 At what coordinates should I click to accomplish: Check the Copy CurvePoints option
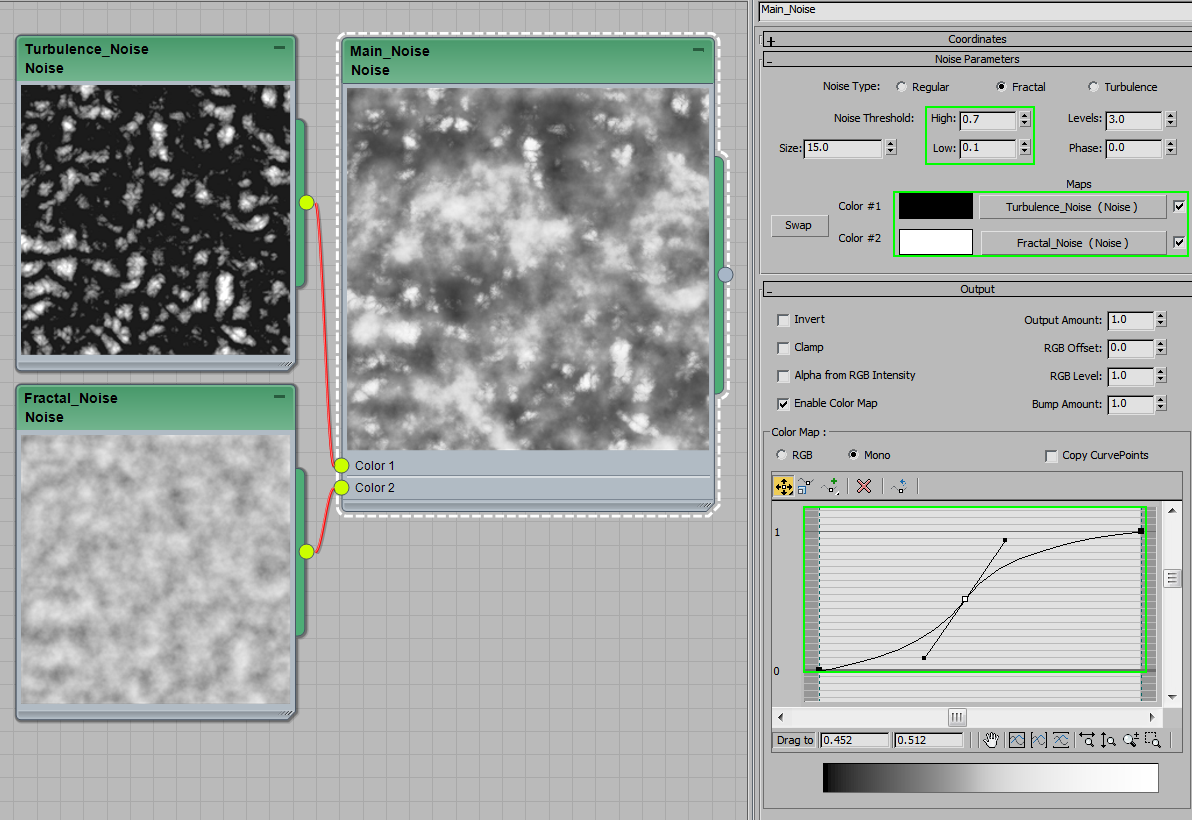tap(1051, 456)
